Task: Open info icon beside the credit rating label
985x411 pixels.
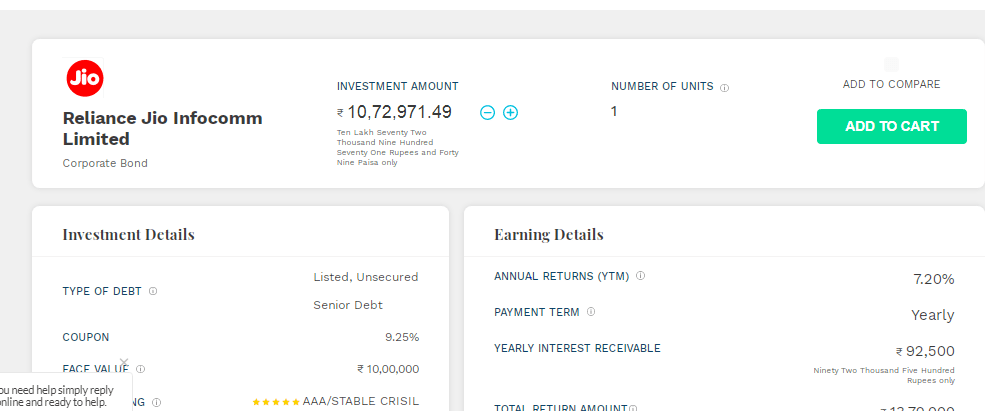Action: click(x=156, y=402)
